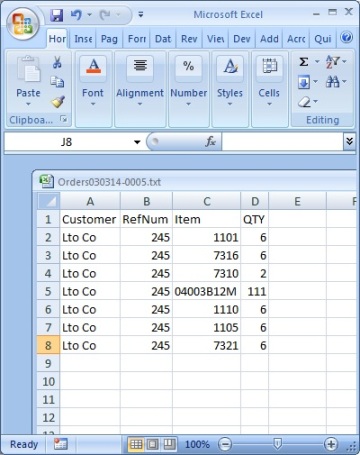Open the Review ribbon tab

[x=189, y=39]
